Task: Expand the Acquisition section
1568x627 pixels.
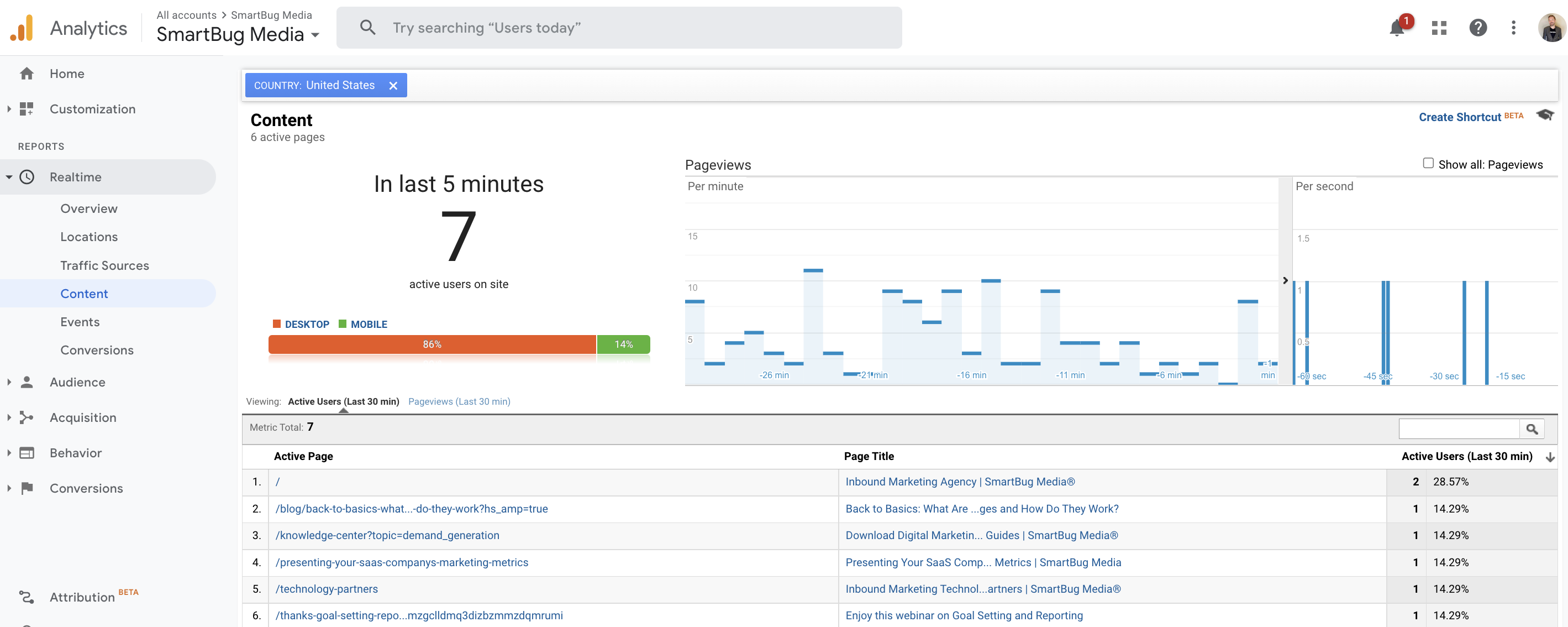Action: 9,417
